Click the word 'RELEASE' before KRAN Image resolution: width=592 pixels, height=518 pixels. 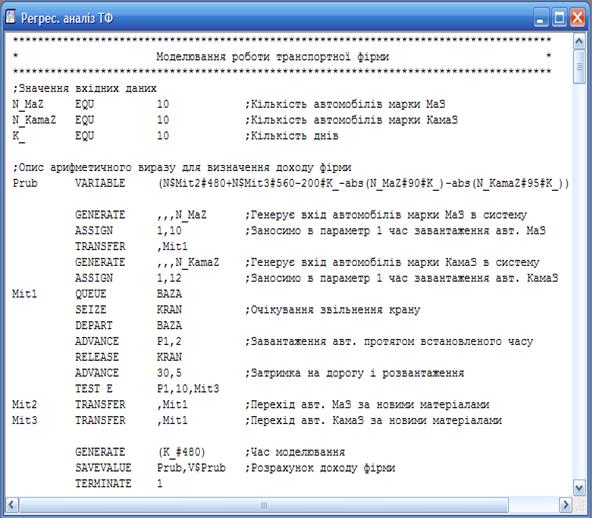point(97,357)
